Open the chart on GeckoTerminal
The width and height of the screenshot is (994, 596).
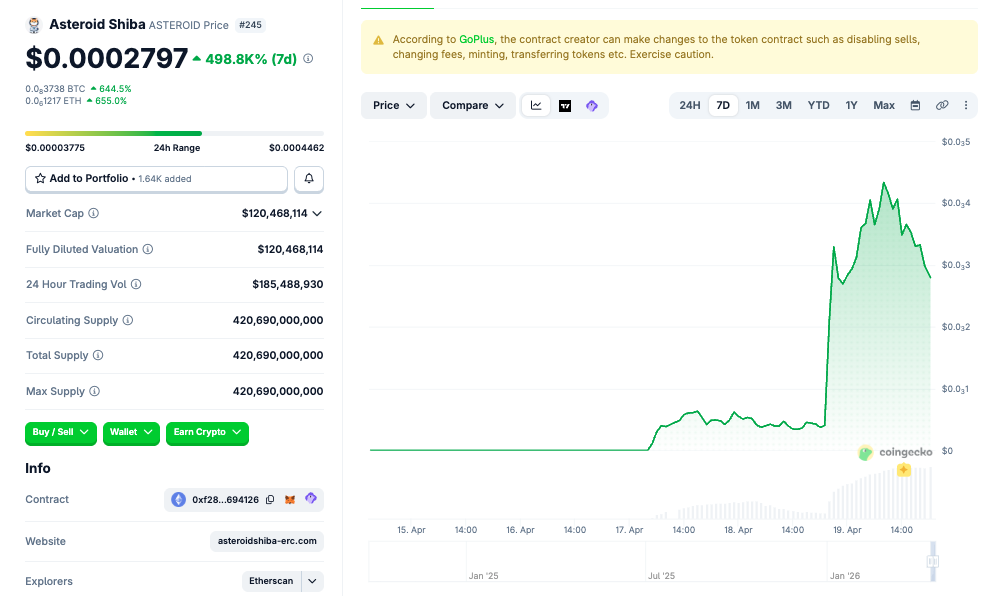[x=592, y=105]
